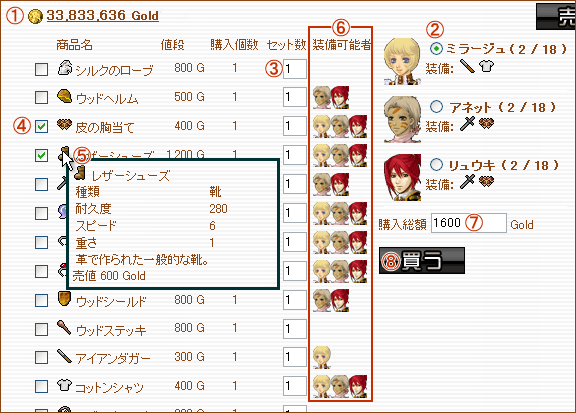Click the iron dagger item icon

64,356
